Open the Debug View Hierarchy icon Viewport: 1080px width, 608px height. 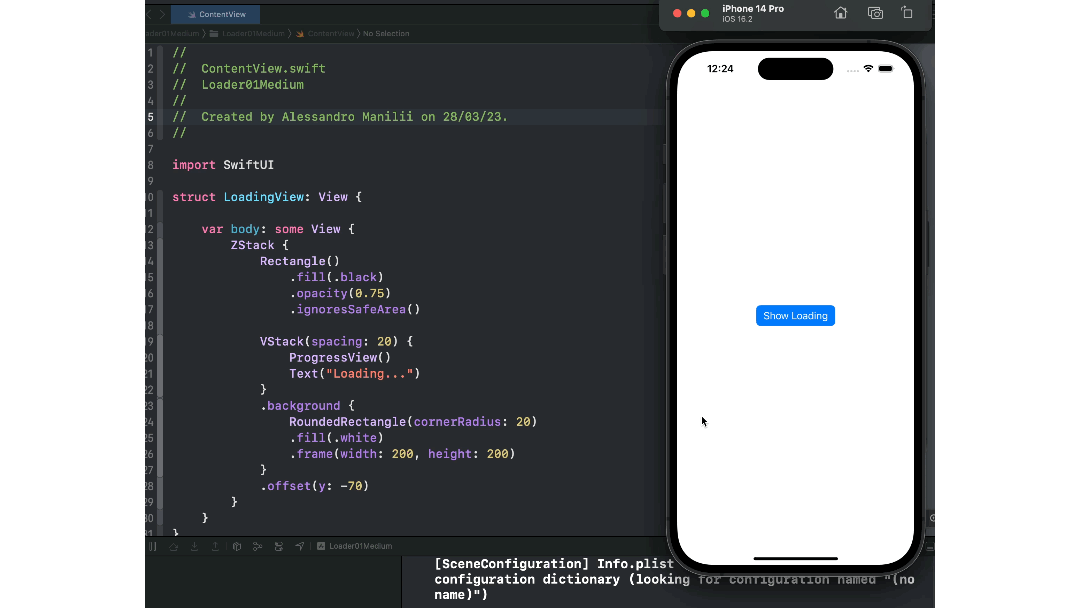coord(237,546)
